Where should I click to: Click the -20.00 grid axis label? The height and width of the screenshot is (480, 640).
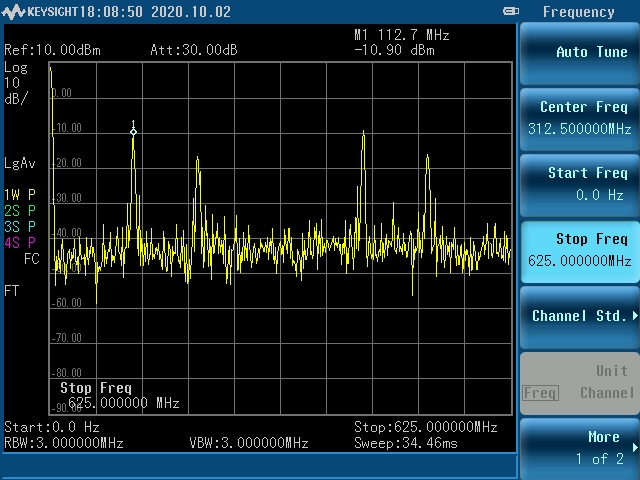(67, 163)
